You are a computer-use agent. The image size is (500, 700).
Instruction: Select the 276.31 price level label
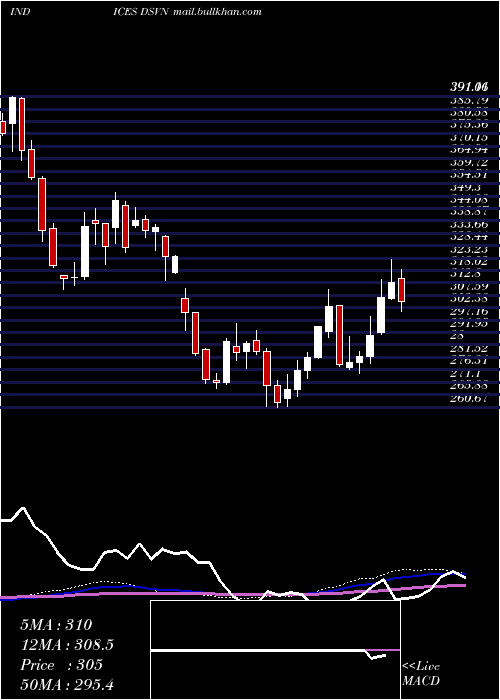[x=469, y=360]
